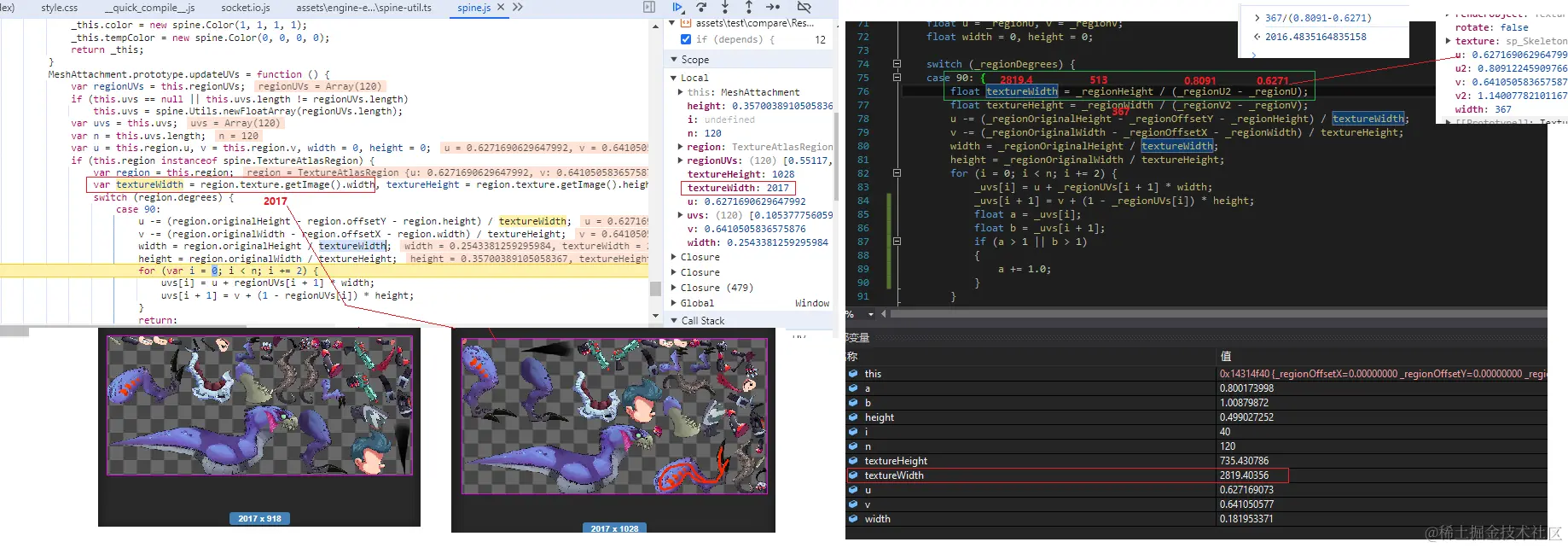The width and height of the screenshot is (1568, 548).
Task: Show more tabs with the double chevron
Action: pos(518,8)
